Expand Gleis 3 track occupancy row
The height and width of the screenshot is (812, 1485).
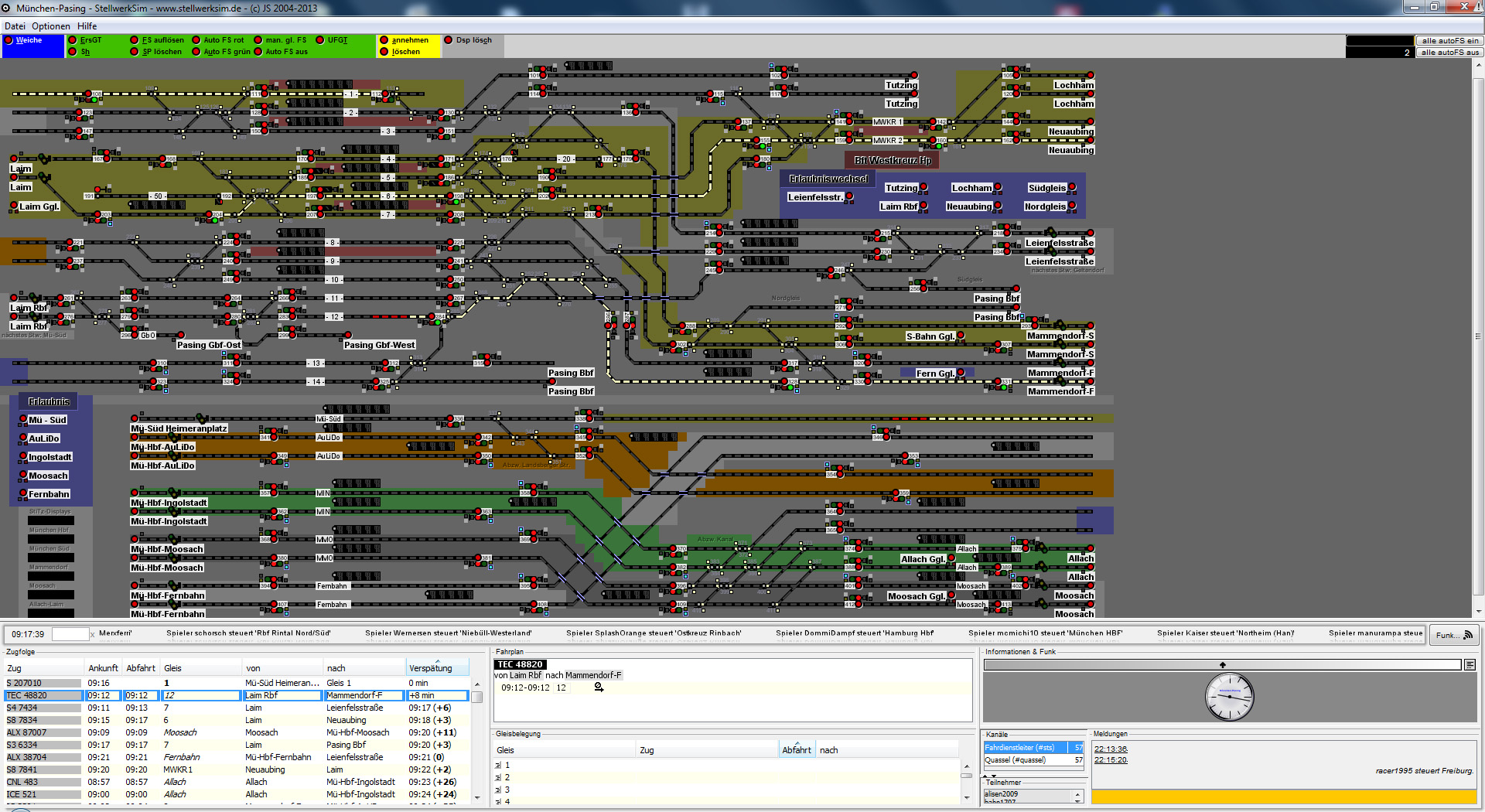pyautogui.click(x=498, y=790)
